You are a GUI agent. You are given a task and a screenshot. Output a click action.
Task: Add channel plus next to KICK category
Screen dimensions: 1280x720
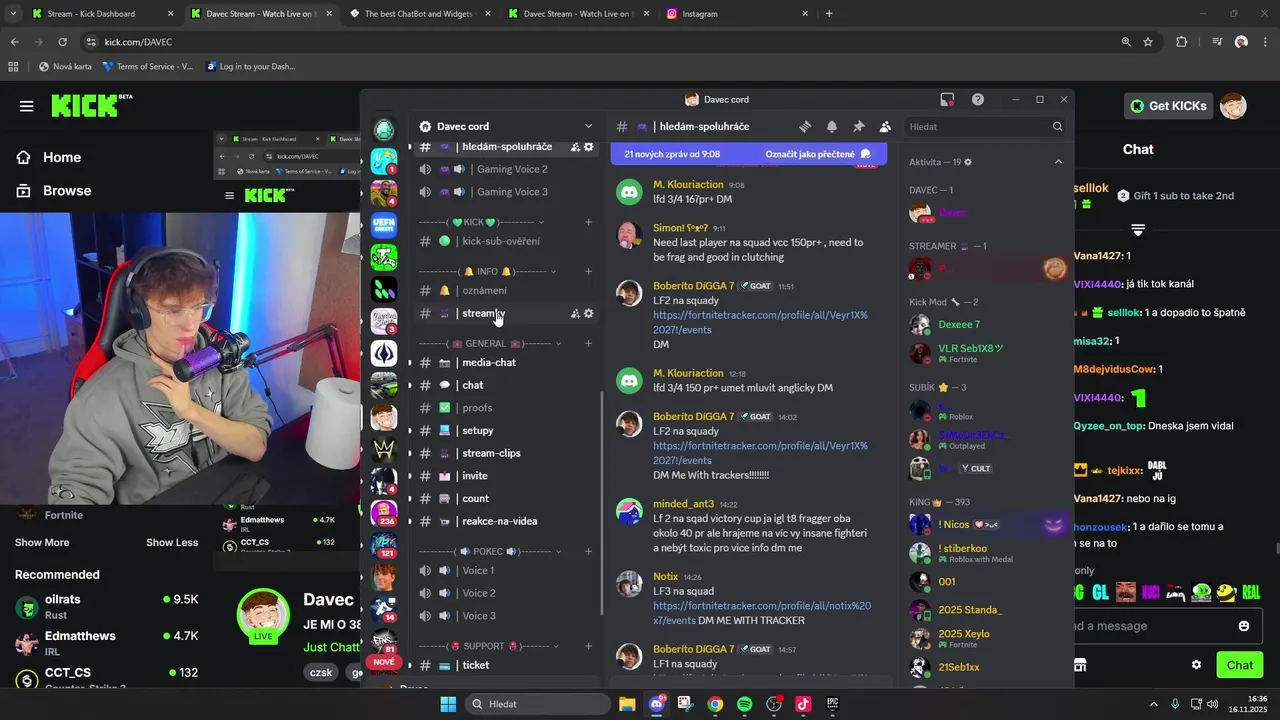coord(588,222)
